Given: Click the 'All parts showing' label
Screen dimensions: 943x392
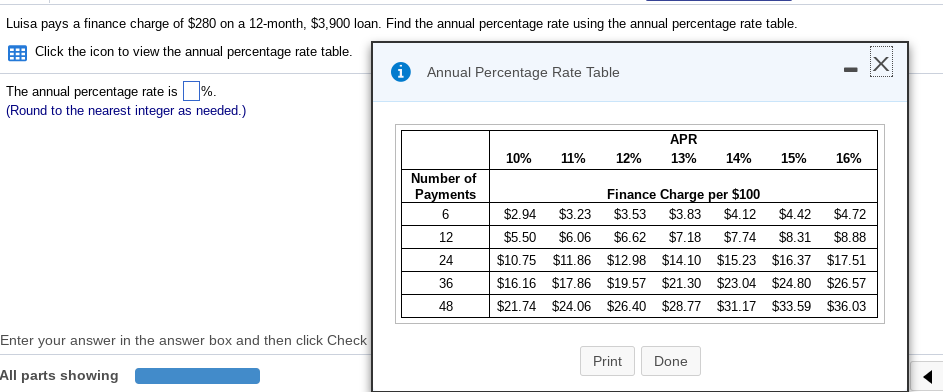Looking at the screenshot, I should click(59, 376).
